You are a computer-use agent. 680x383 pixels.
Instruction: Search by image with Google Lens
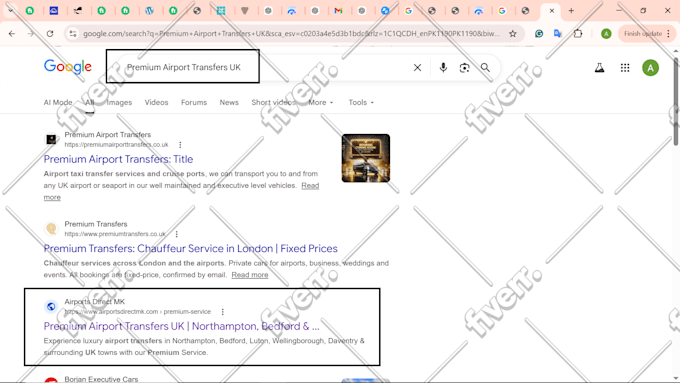pos(464,68)
